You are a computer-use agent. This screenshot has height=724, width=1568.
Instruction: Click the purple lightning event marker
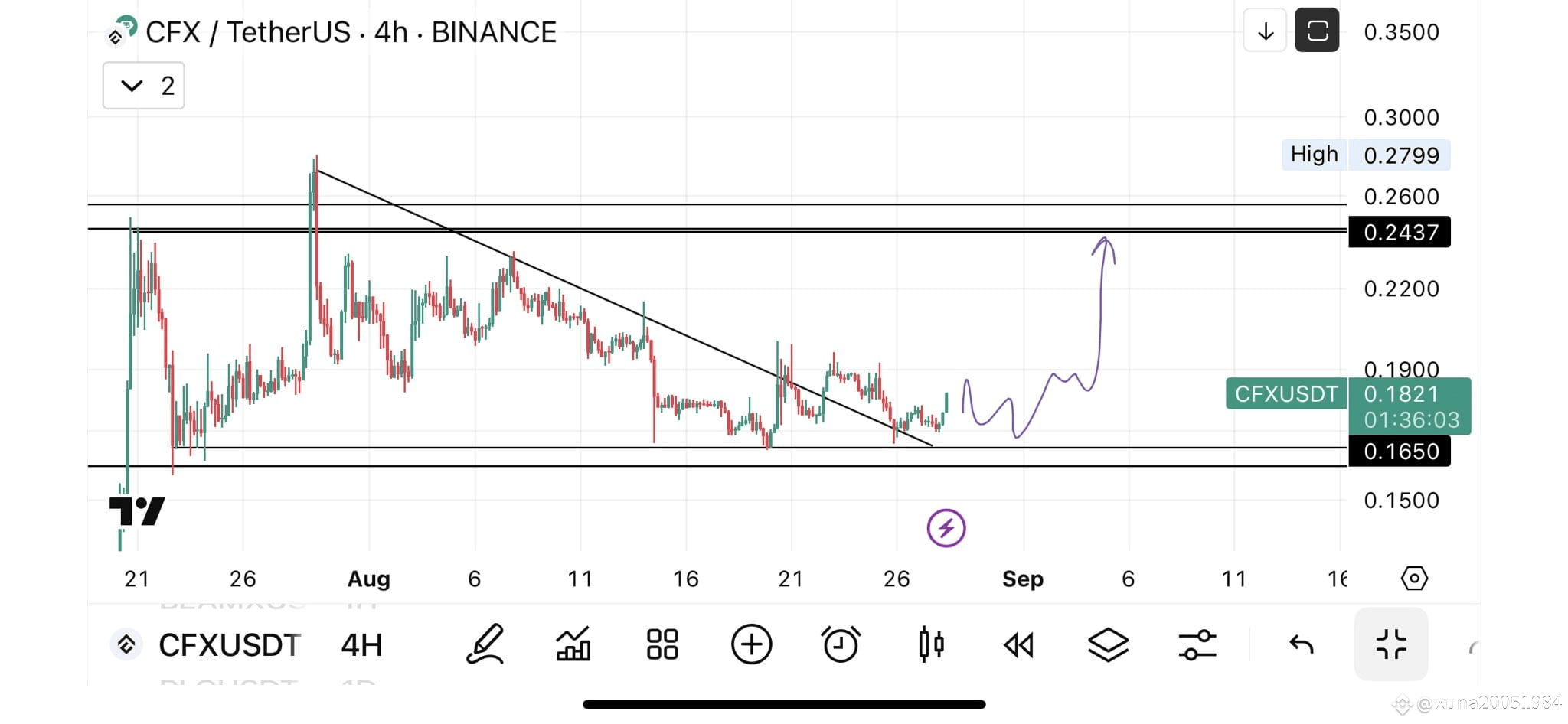click(946, 528)
